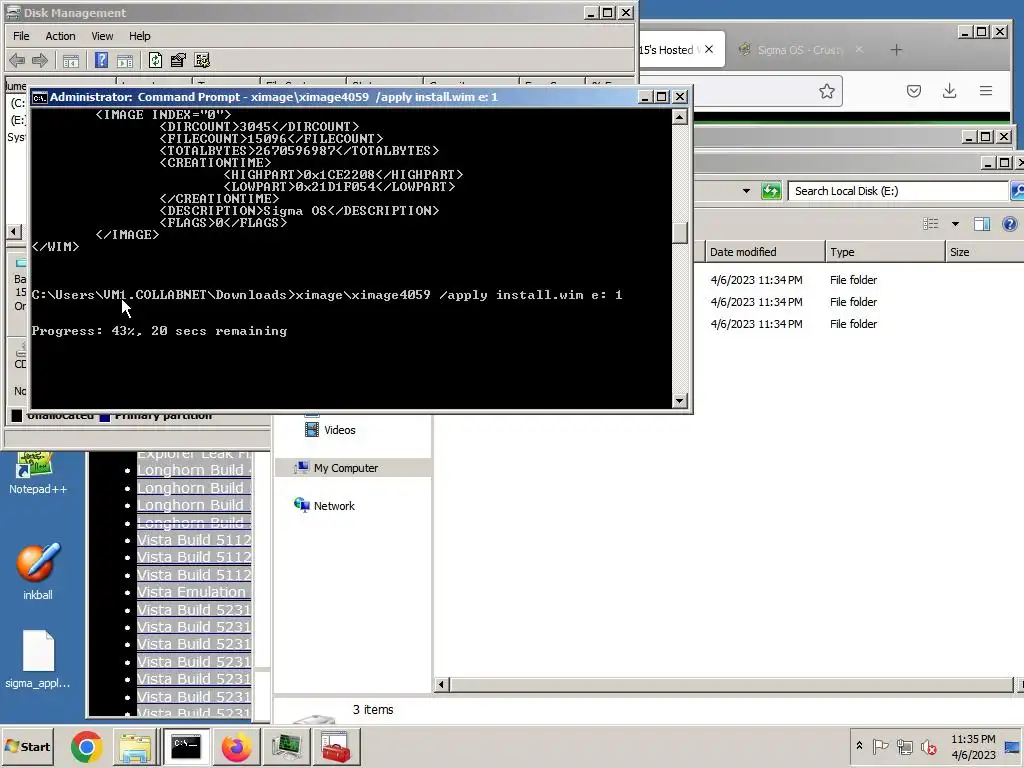Viewport: 1024px width, 768px height.
Task: Click the Explorer search magnifier button
Action: [1017, 191]
